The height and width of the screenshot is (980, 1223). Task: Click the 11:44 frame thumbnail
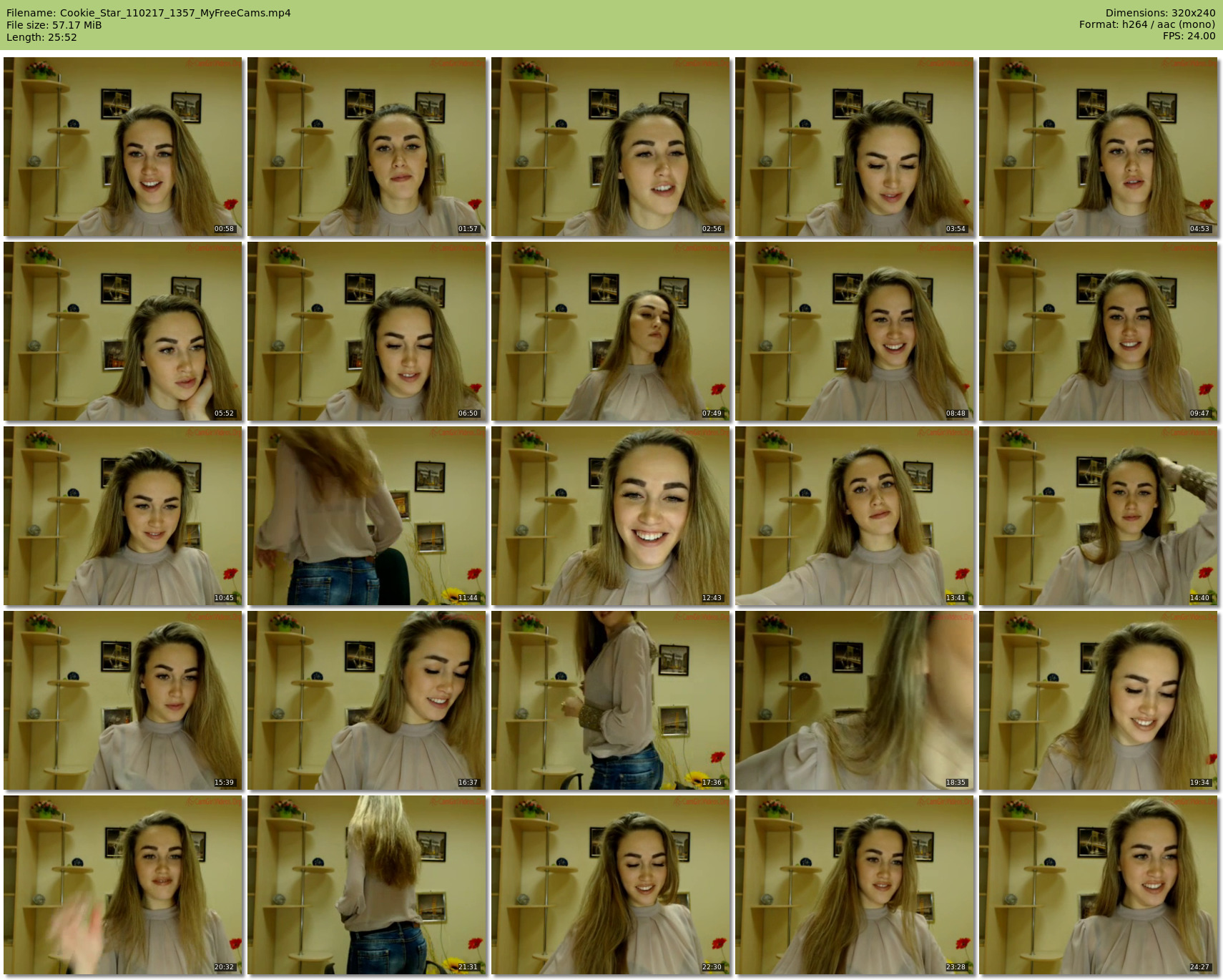click(x=367, y=516)
